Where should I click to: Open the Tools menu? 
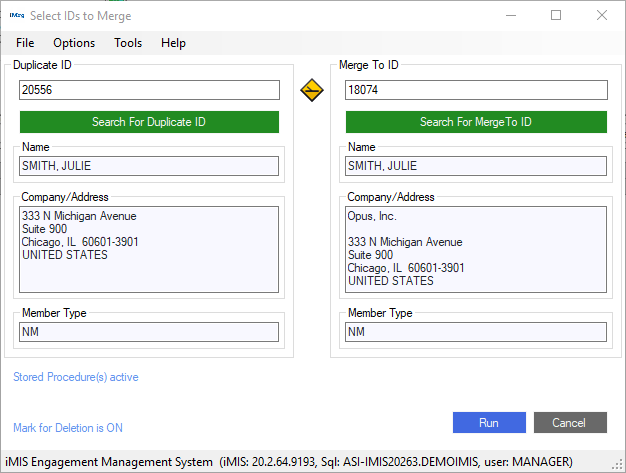[128, 43]
